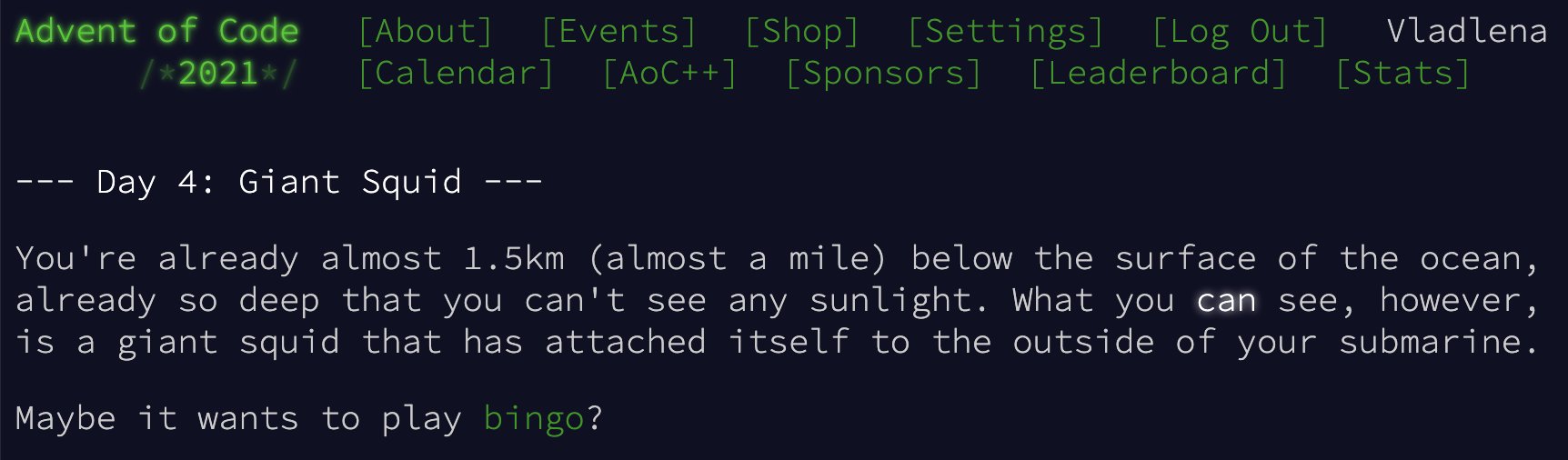1568x460 pixels.
Task: Click the Day 4: Giant Squid heading
Action: click(x=279, y=183)
